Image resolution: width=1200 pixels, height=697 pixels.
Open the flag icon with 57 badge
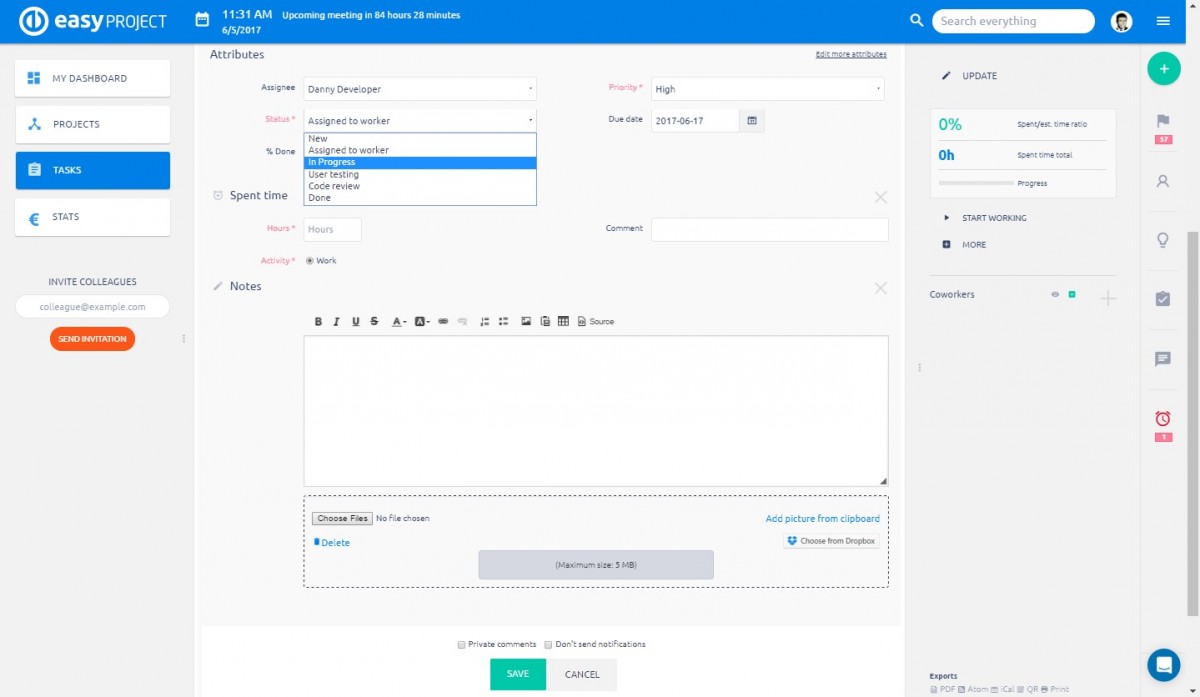pos(1162,122)
